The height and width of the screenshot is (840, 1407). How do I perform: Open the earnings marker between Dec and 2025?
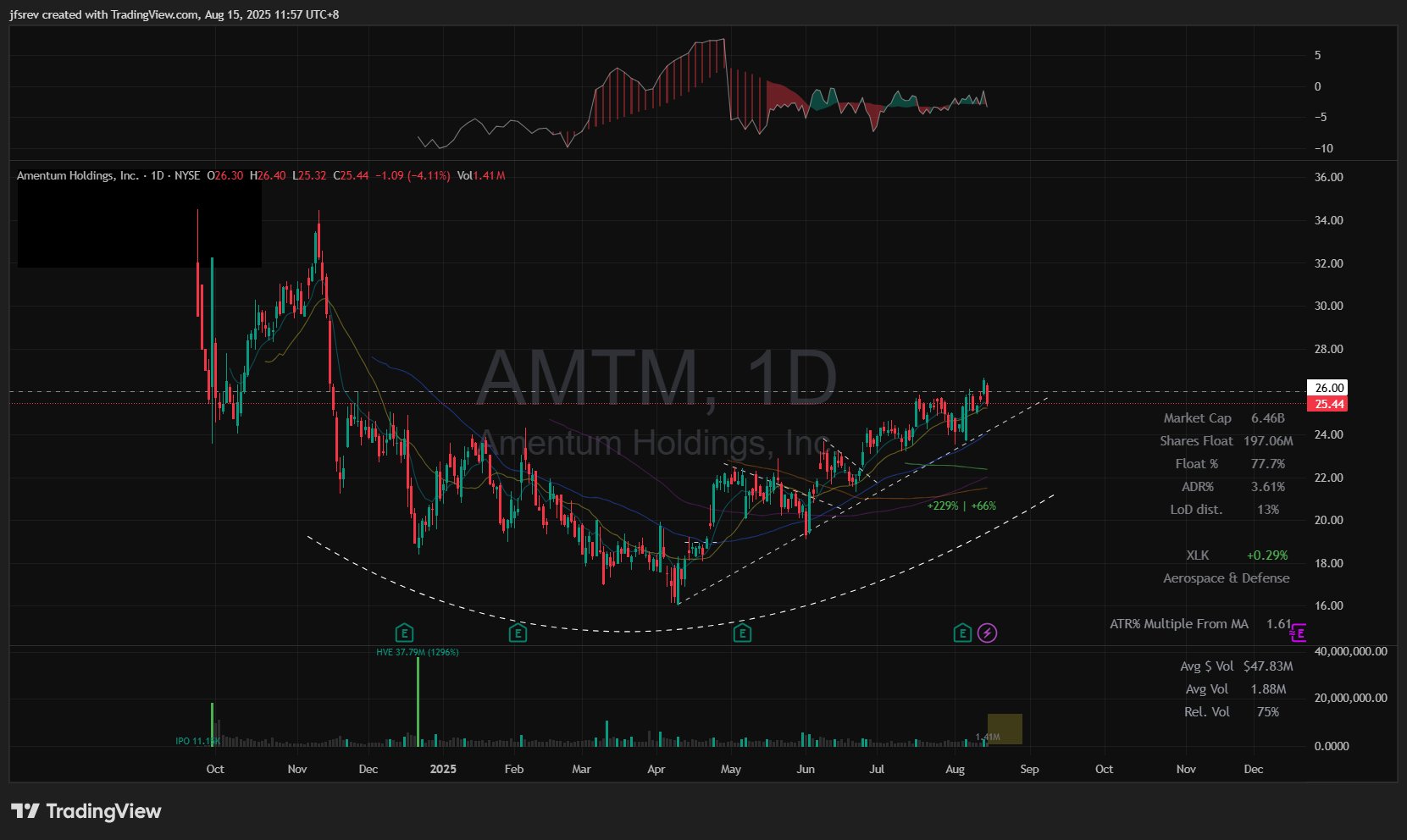(x=404, y=633)
